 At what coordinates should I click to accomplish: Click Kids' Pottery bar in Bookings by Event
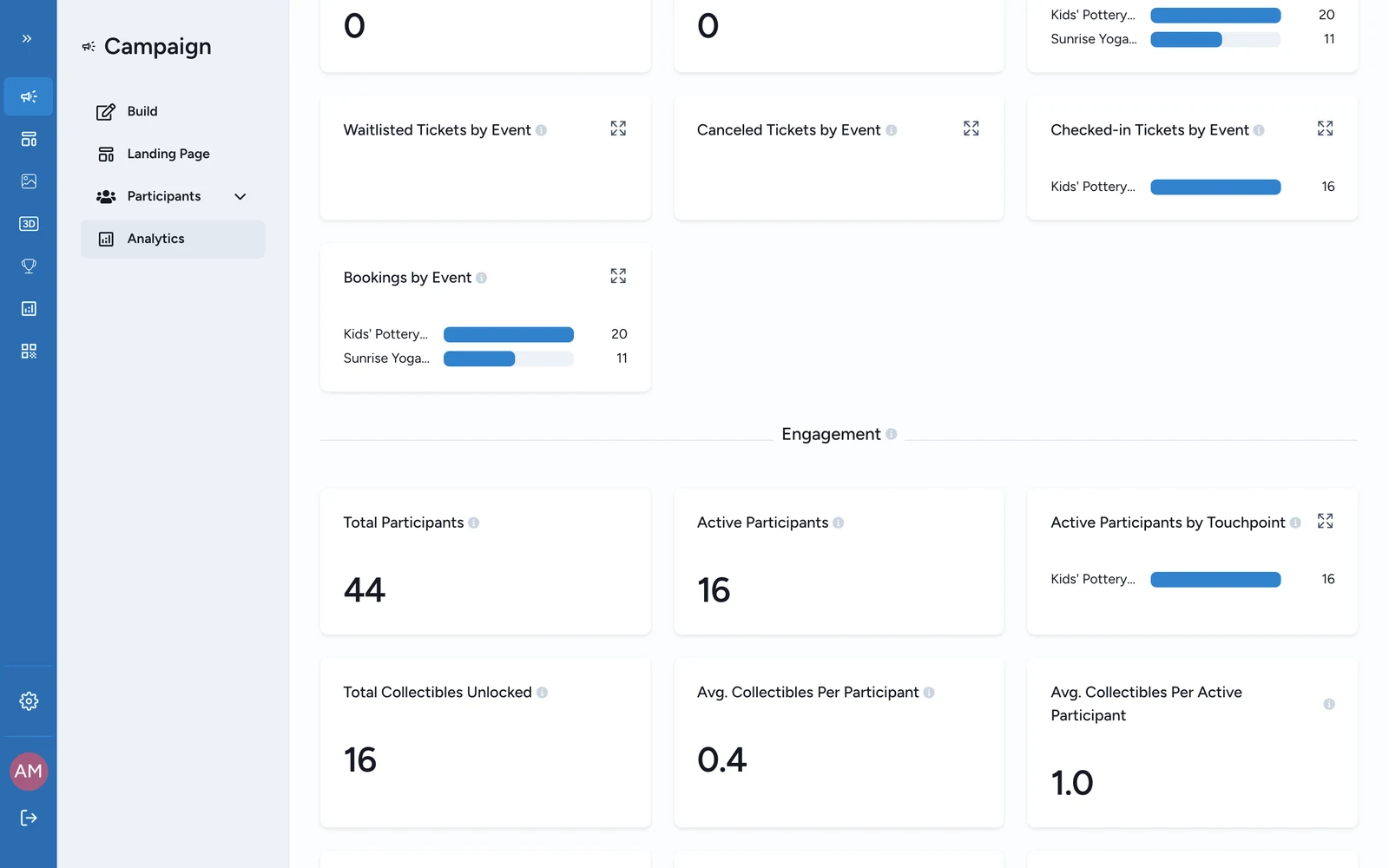click(x=509, y=334)
